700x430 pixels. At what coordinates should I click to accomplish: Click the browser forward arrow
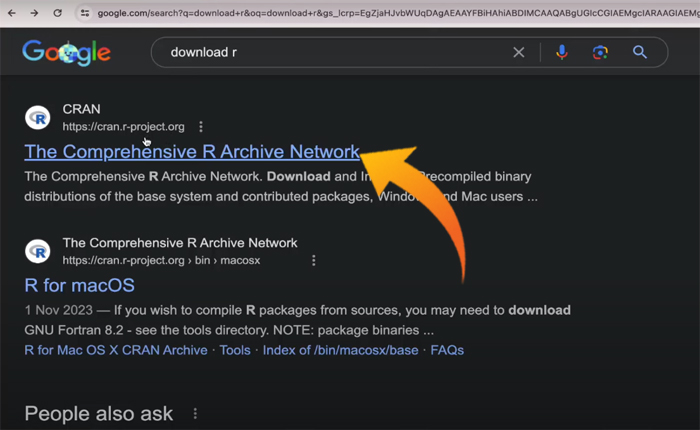[33, 13]
